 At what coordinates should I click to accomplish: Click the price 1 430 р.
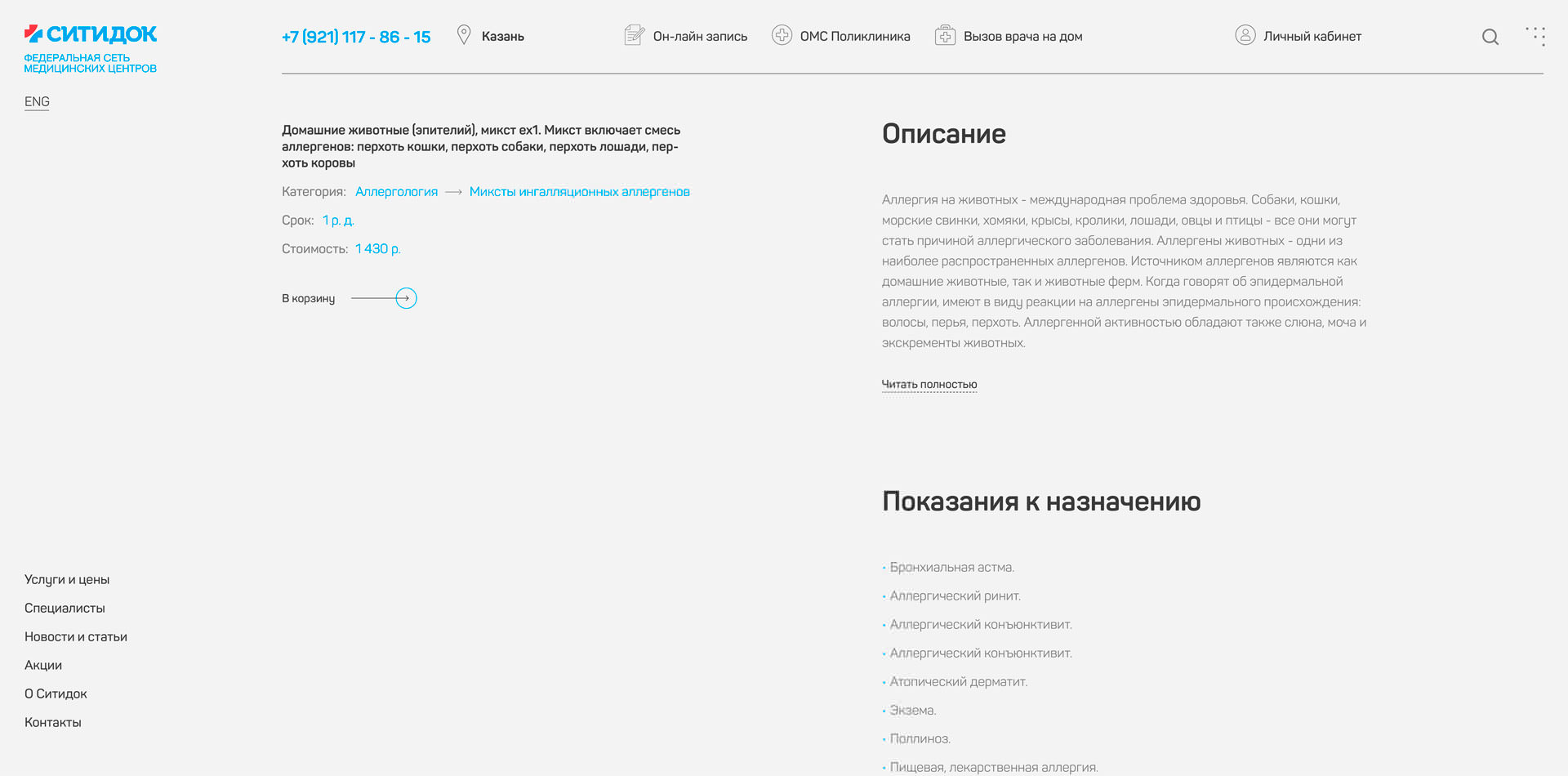[378, 248]
